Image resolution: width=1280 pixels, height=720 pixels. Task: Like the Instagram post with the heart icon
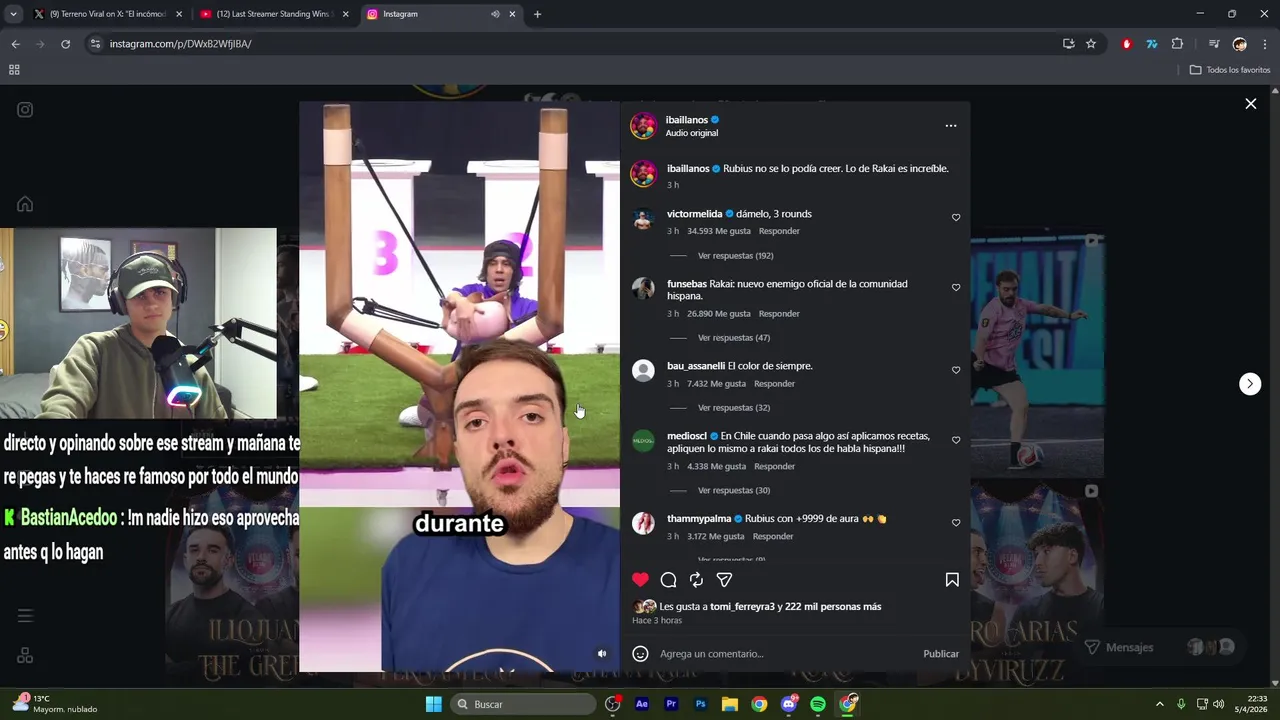641,580
